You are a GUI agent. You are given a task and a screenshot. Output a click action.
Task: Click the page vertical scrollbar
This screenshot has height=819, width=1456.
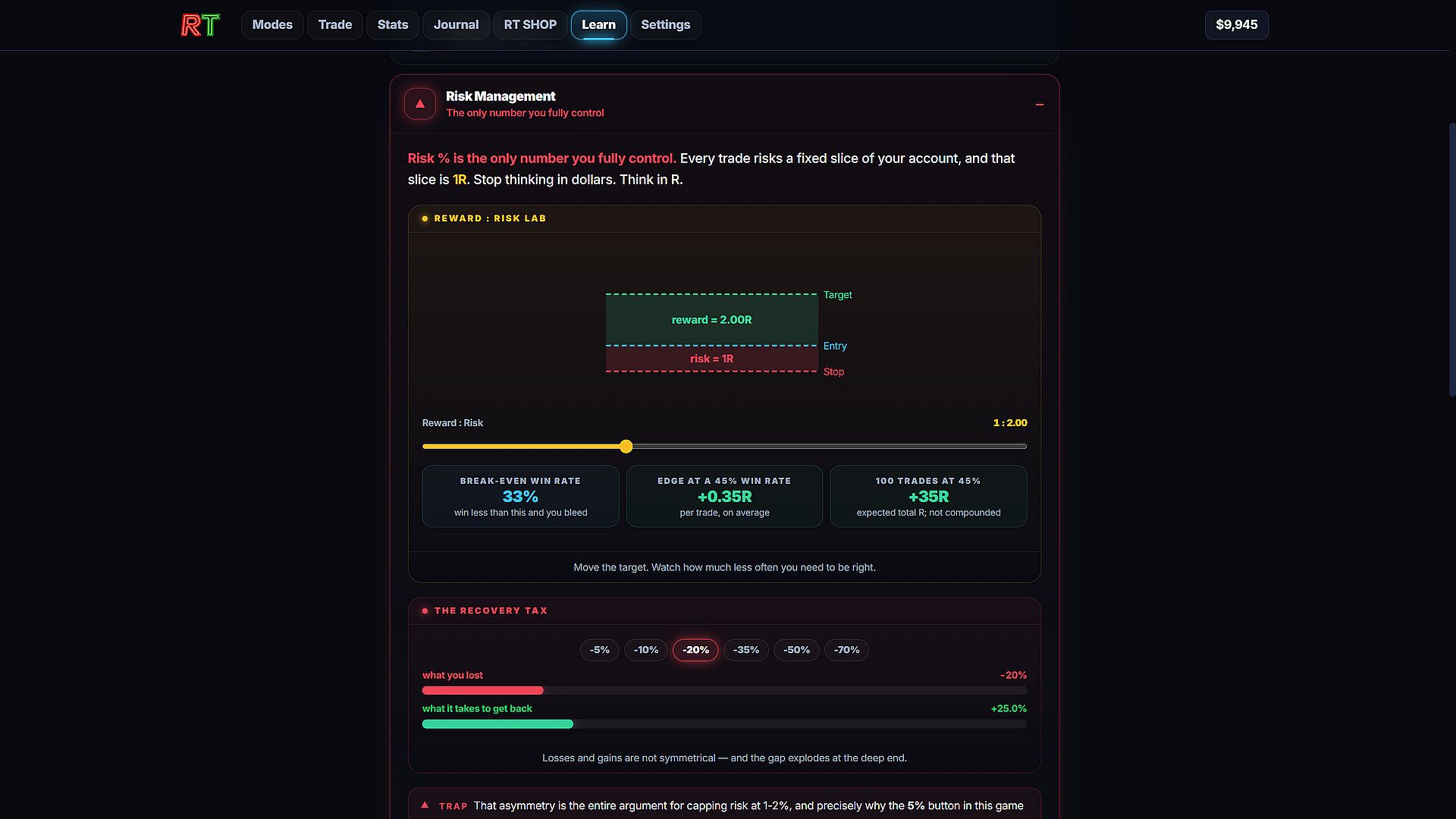pos(1452,259)
